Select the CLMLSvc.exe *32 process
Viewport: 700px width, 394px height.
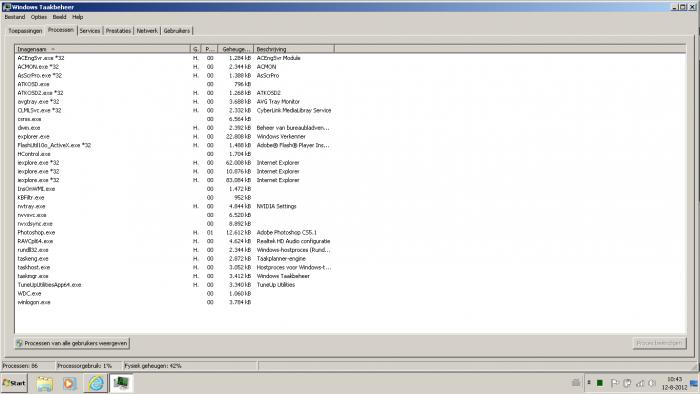pos(175,110)
